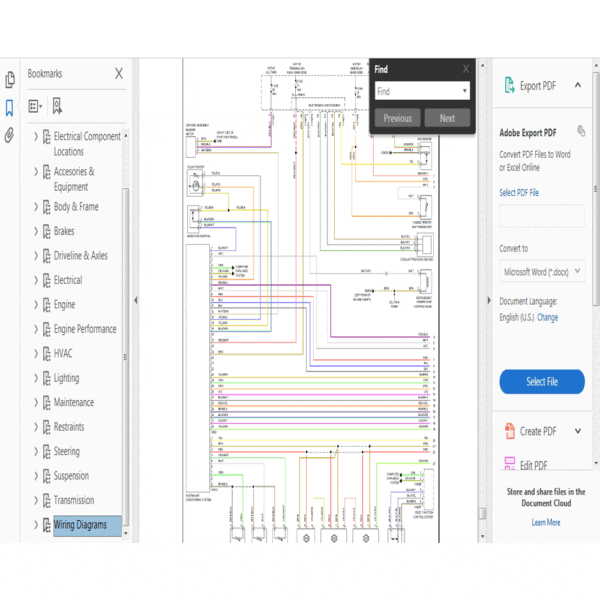Open the Page Thumbnails panel icon
Viewport: 600px width, 600px height.
[10, 79]
